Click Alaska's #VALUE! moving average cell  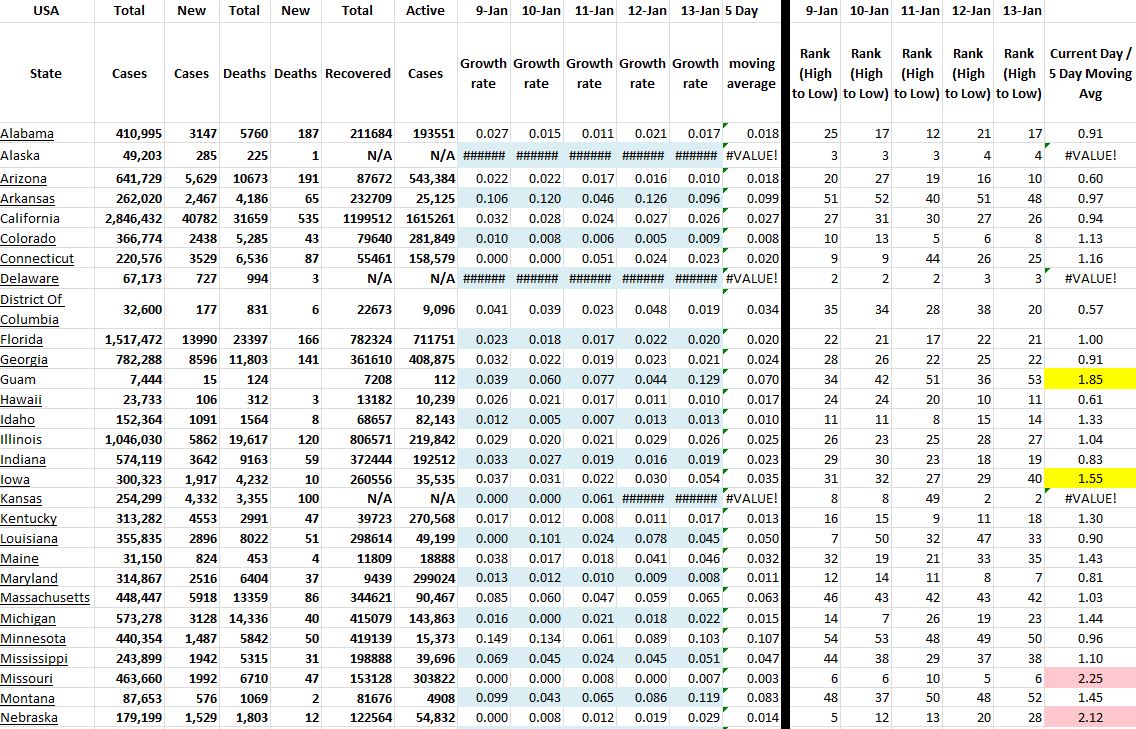[x=751, y=155]
